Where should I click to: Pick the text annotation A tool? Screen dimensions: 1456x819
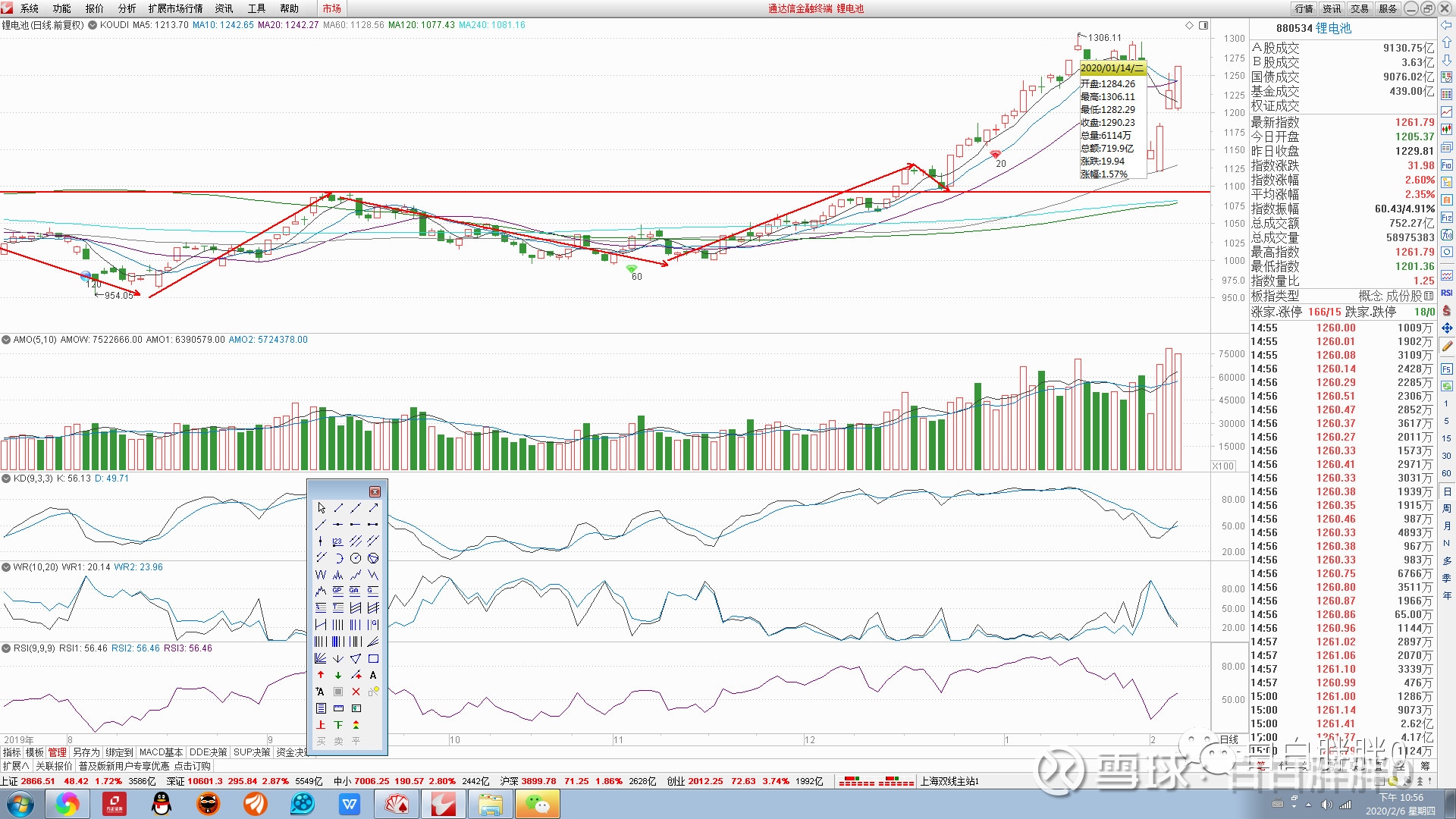point(373,675)
